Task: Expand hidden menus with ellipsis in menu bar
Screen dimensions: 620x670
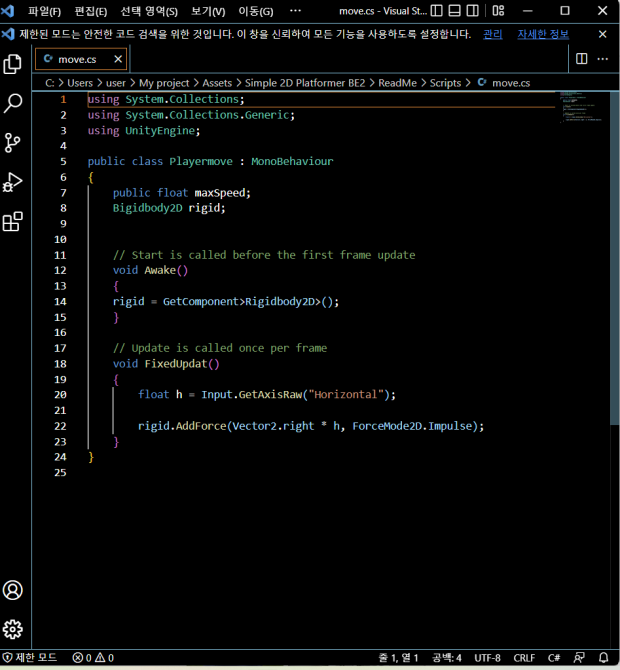Action: pos(295,11)
